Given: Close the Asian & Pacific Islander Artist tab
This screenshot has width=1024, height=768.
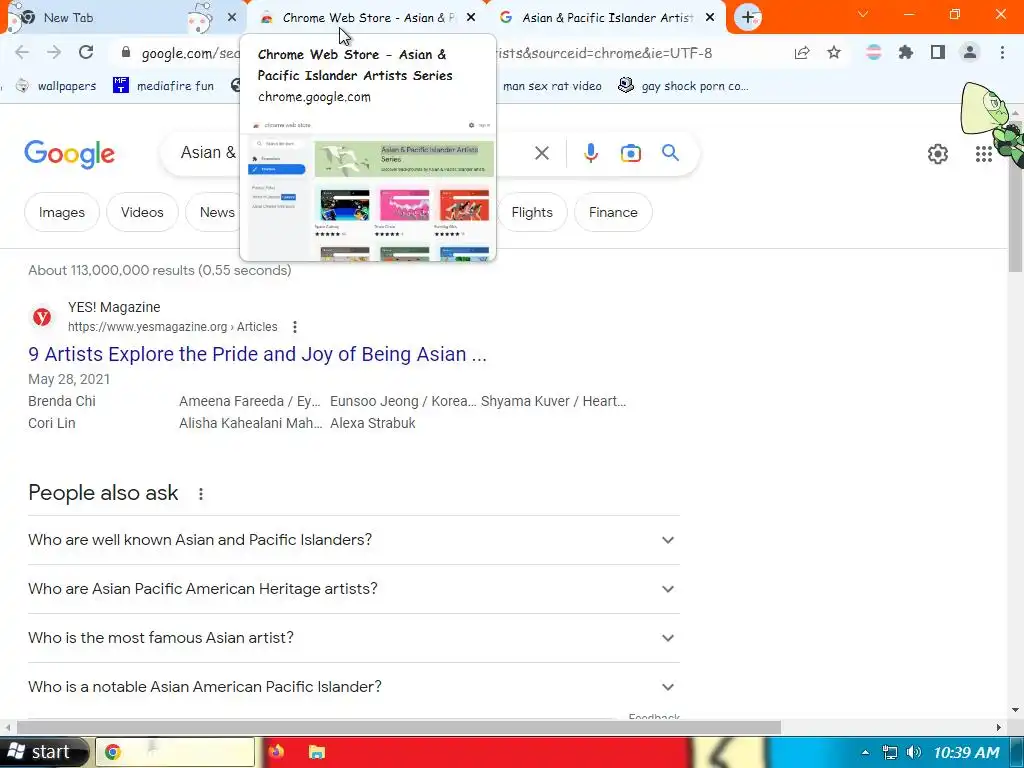Looking at the screenshot, I should (710, 18).
